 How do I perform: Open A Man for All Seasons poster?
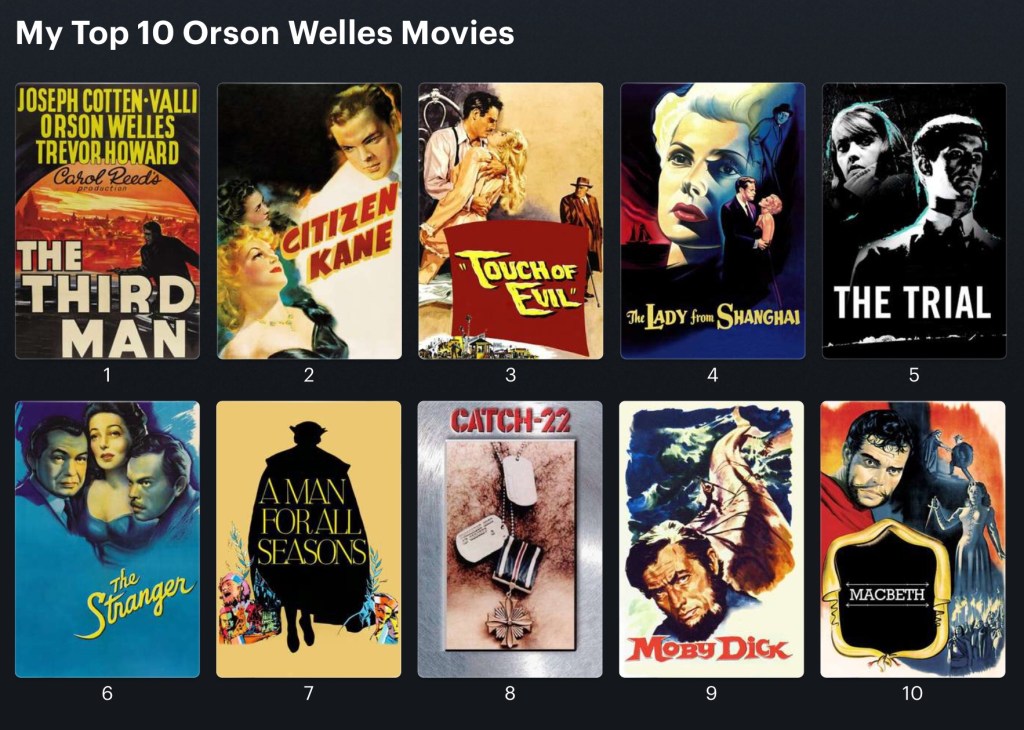[309, 539]
